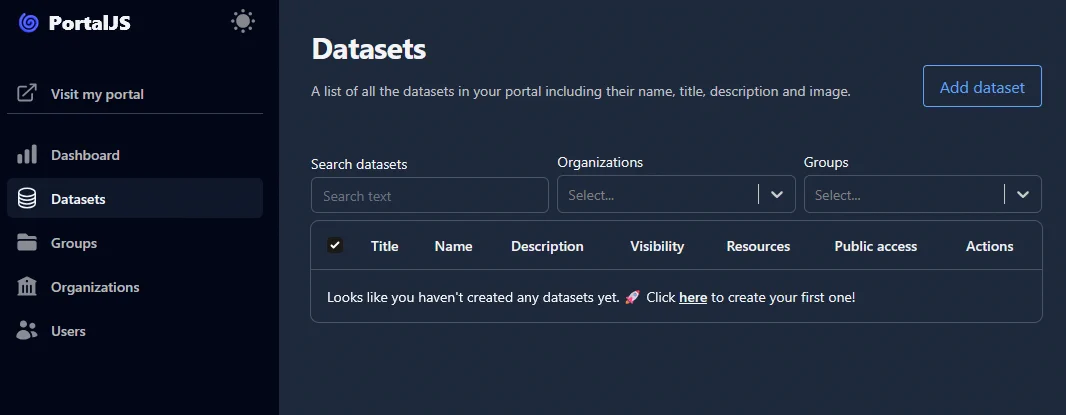
Task: Click the Dashboard bar chart icon
Action: click(x=27, y=154)
